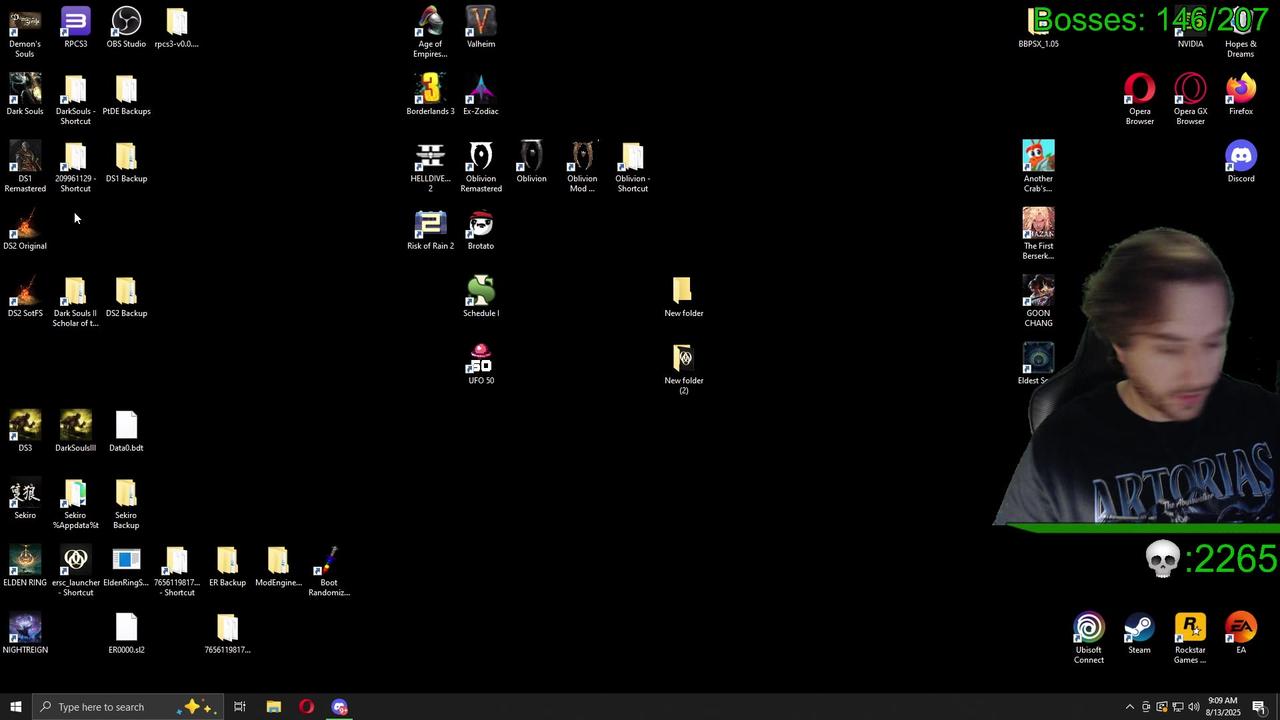1280x720 pixels.
Task: Select Oblivion Remastered shortcut
Action: coord(481,167)
